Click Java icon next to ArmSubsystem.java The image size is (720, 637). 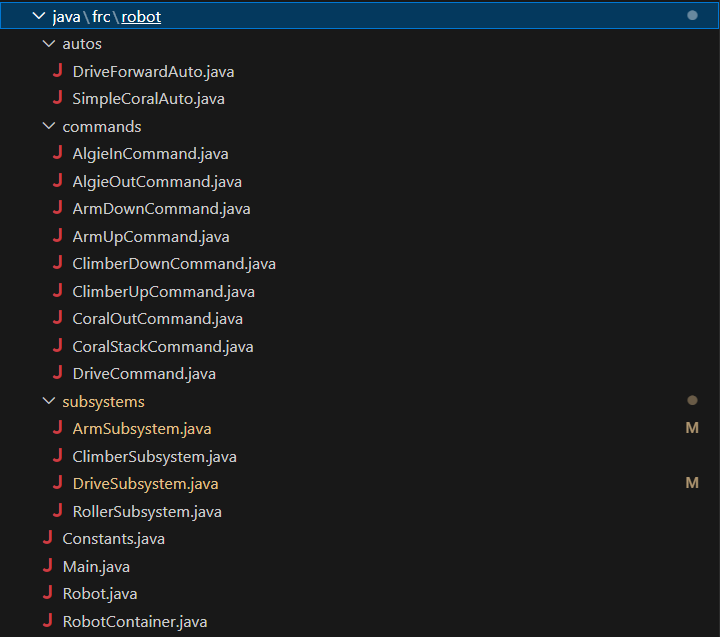tap(57, 428)
